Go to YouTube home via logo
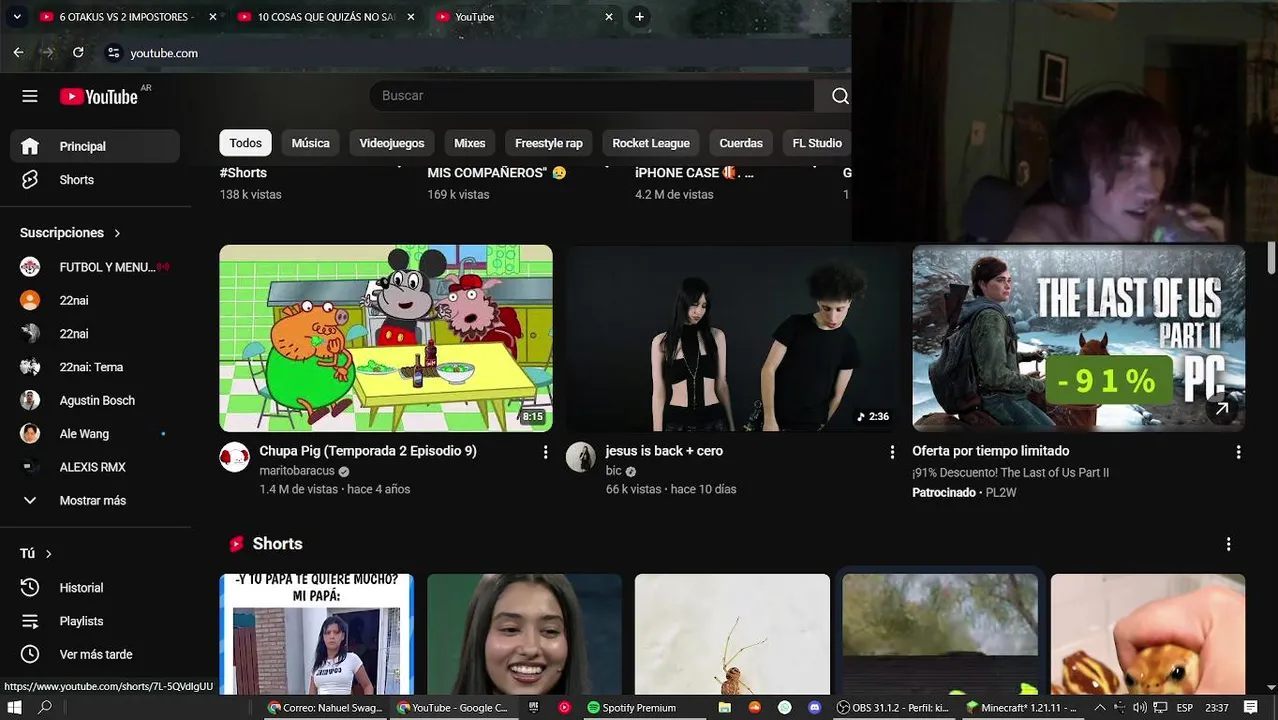The height and width of the screenshot is (720, 1278). pyautogui.click(x=99, y=96)
